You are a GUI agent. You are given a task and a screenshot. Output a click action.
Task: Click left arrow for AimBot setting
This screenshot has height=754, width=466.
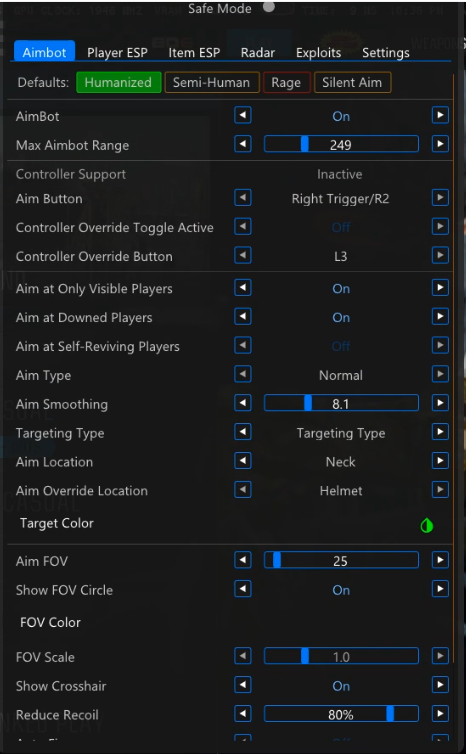[243, 115]
